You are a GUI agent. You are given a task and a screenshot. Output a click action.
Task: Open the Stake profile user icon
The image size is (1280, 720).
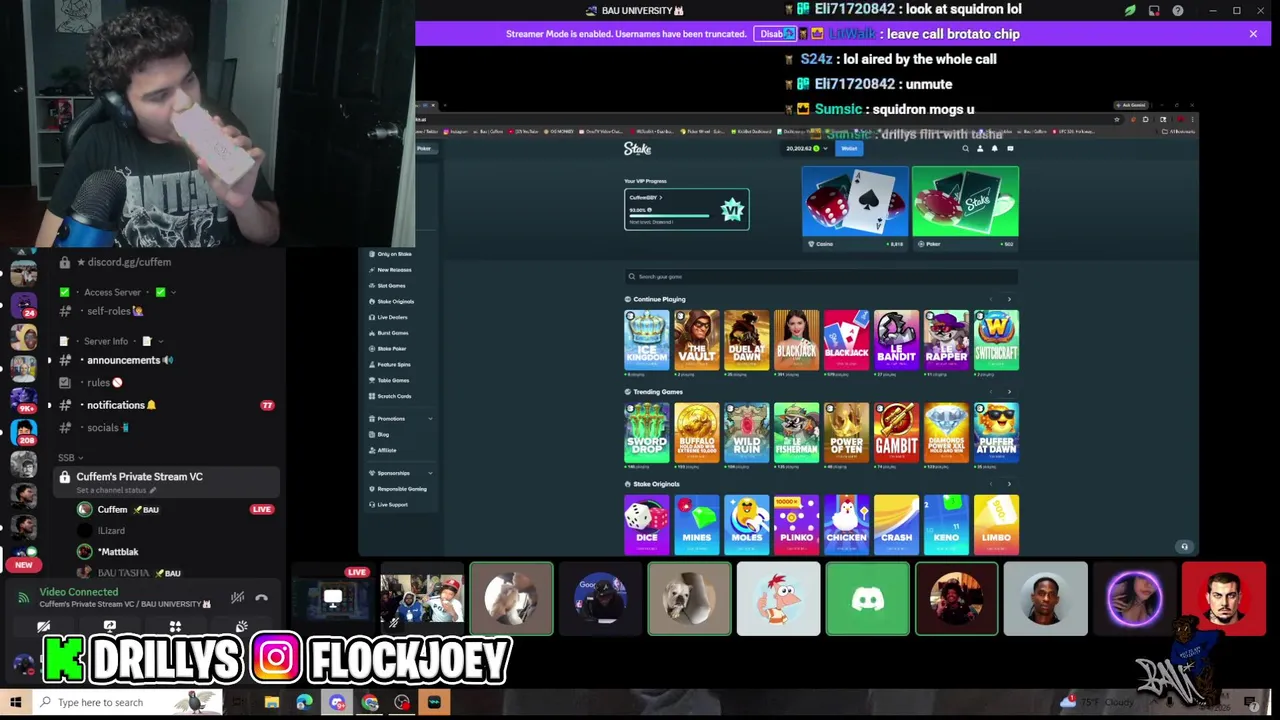[x=980, y=149]
